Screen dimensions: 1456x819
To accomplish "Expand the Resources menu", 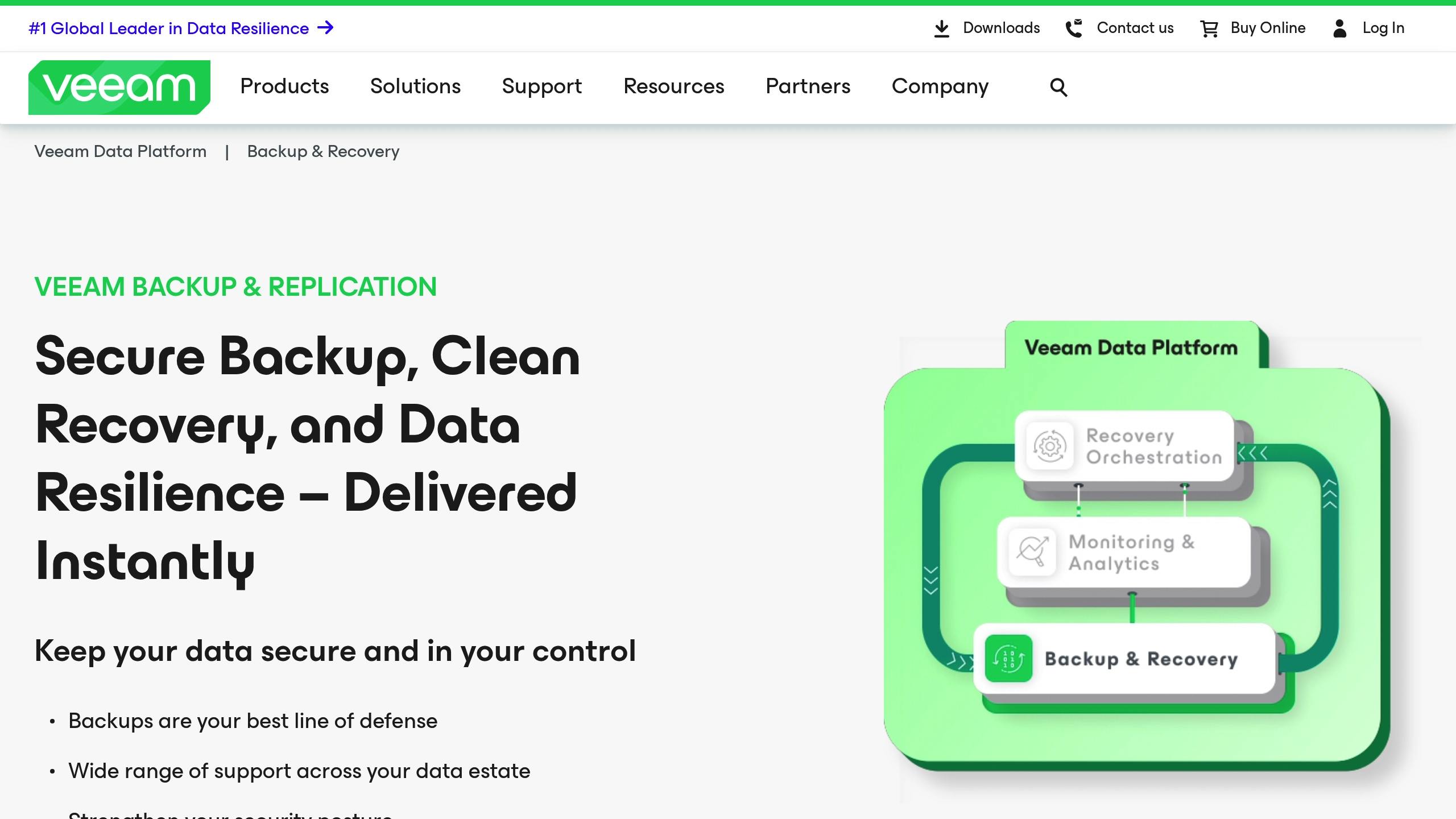I will pyautogui.click(x=674, y=87).
